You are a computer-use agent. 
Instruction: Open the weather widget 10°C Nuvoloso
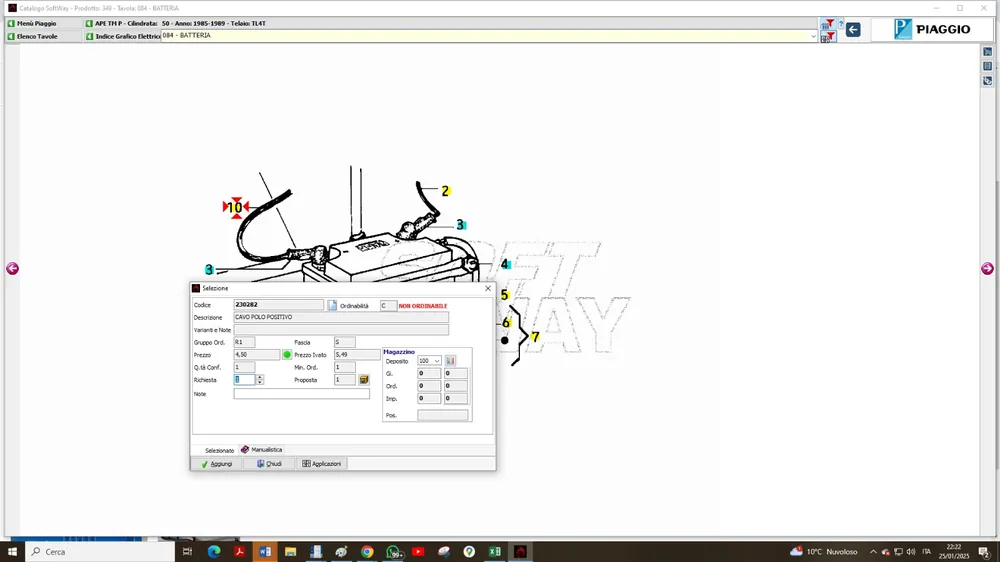click(824, 552)
